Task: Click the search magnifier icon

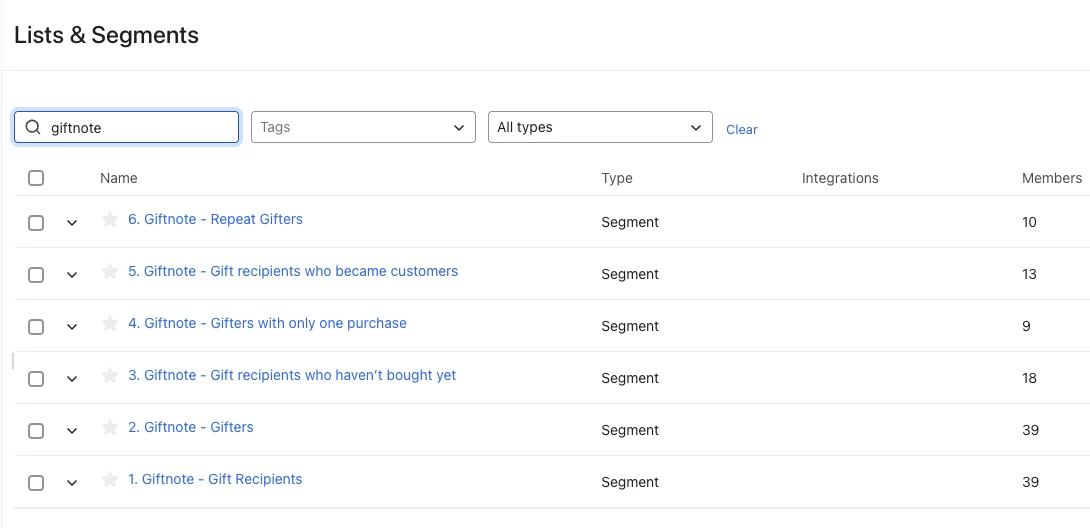Action: coord(33,127)
